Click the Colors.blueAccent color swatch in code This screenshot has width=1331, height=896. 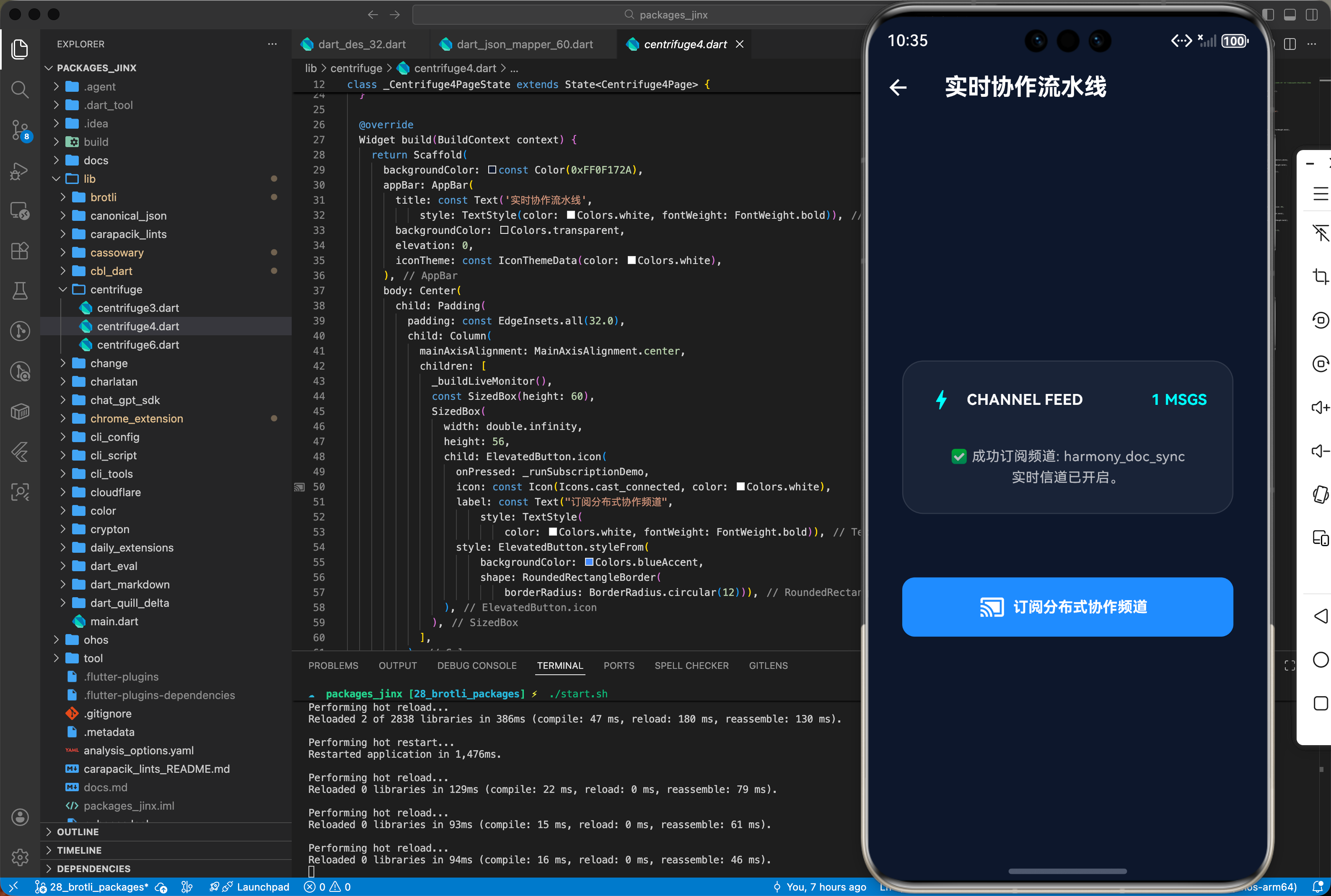(x=590, y=562)
